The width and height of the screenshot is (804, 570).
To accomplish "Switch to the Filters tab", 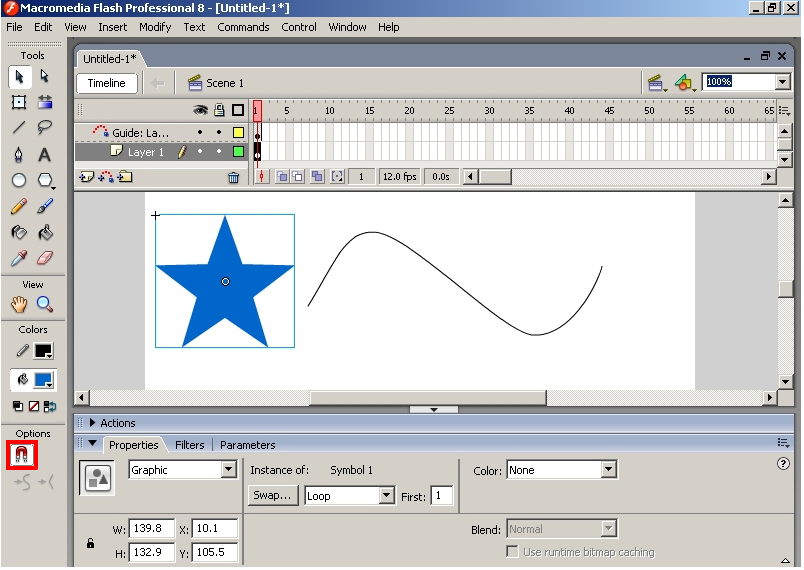I will point(190,445).
